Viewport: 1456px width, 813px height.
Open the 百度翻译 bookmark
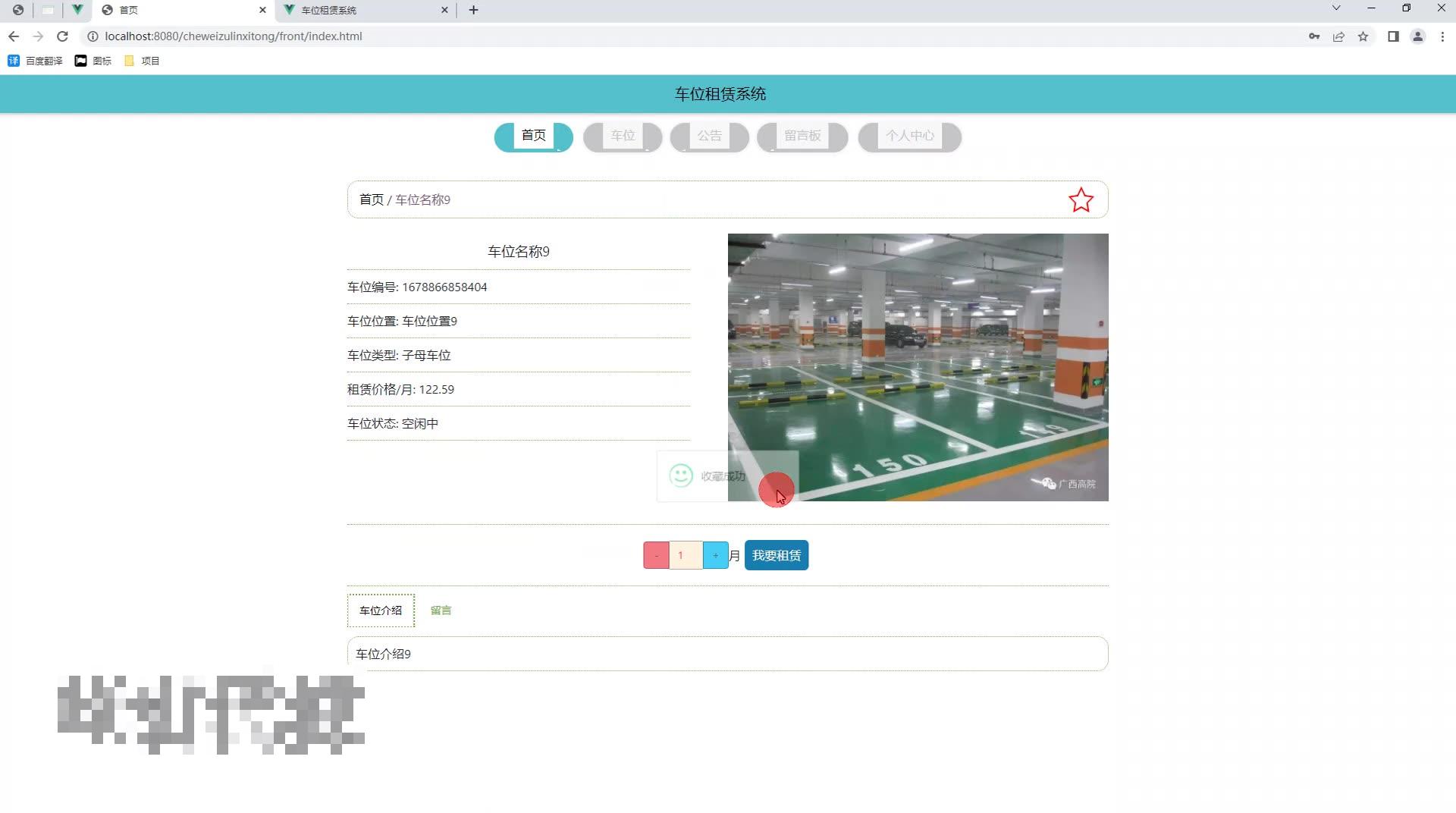36,61
